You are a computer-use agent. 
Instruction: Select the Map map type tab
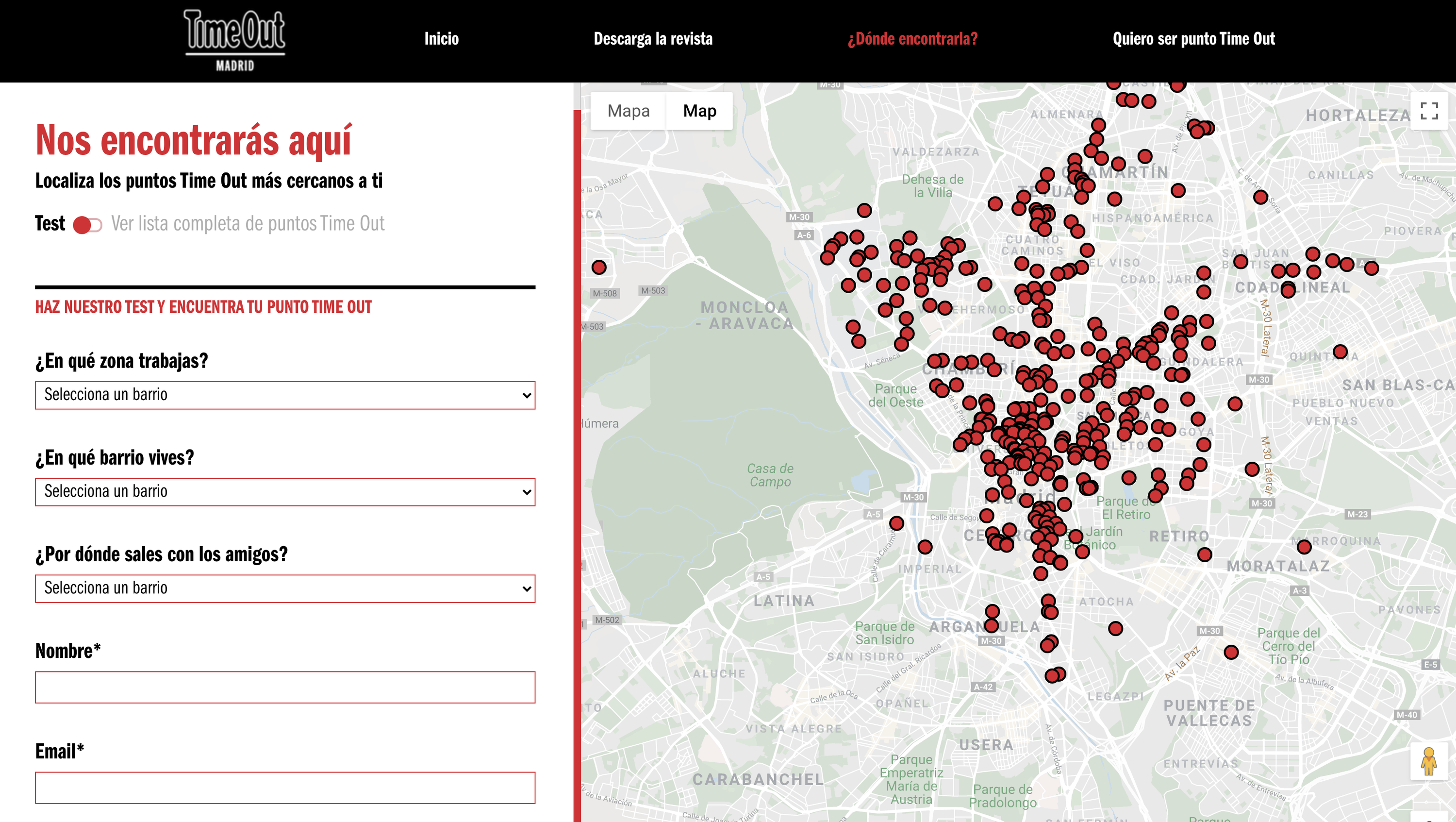pos(700,111)
